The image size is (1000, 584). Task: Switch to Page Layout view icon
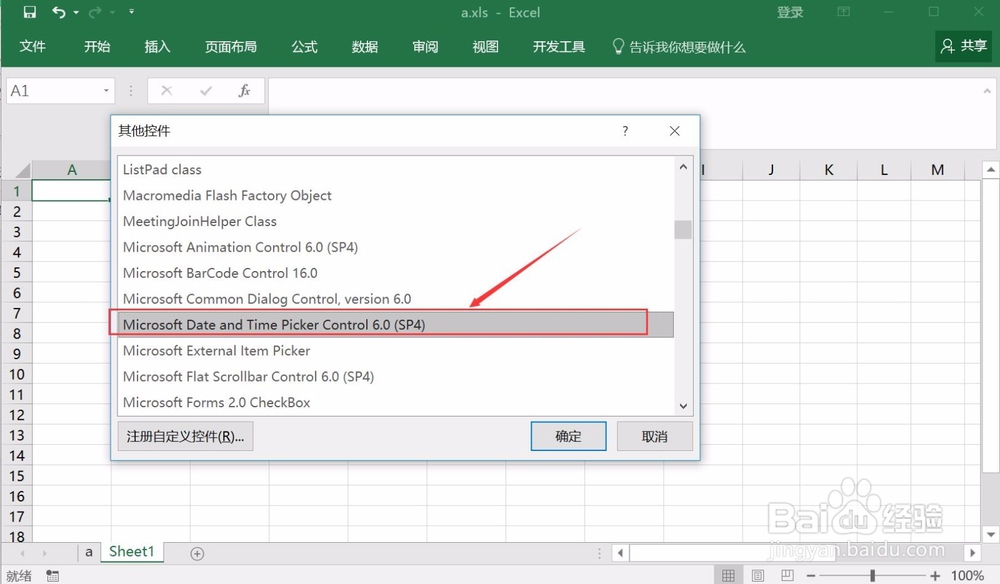click(x=758, y=575)
